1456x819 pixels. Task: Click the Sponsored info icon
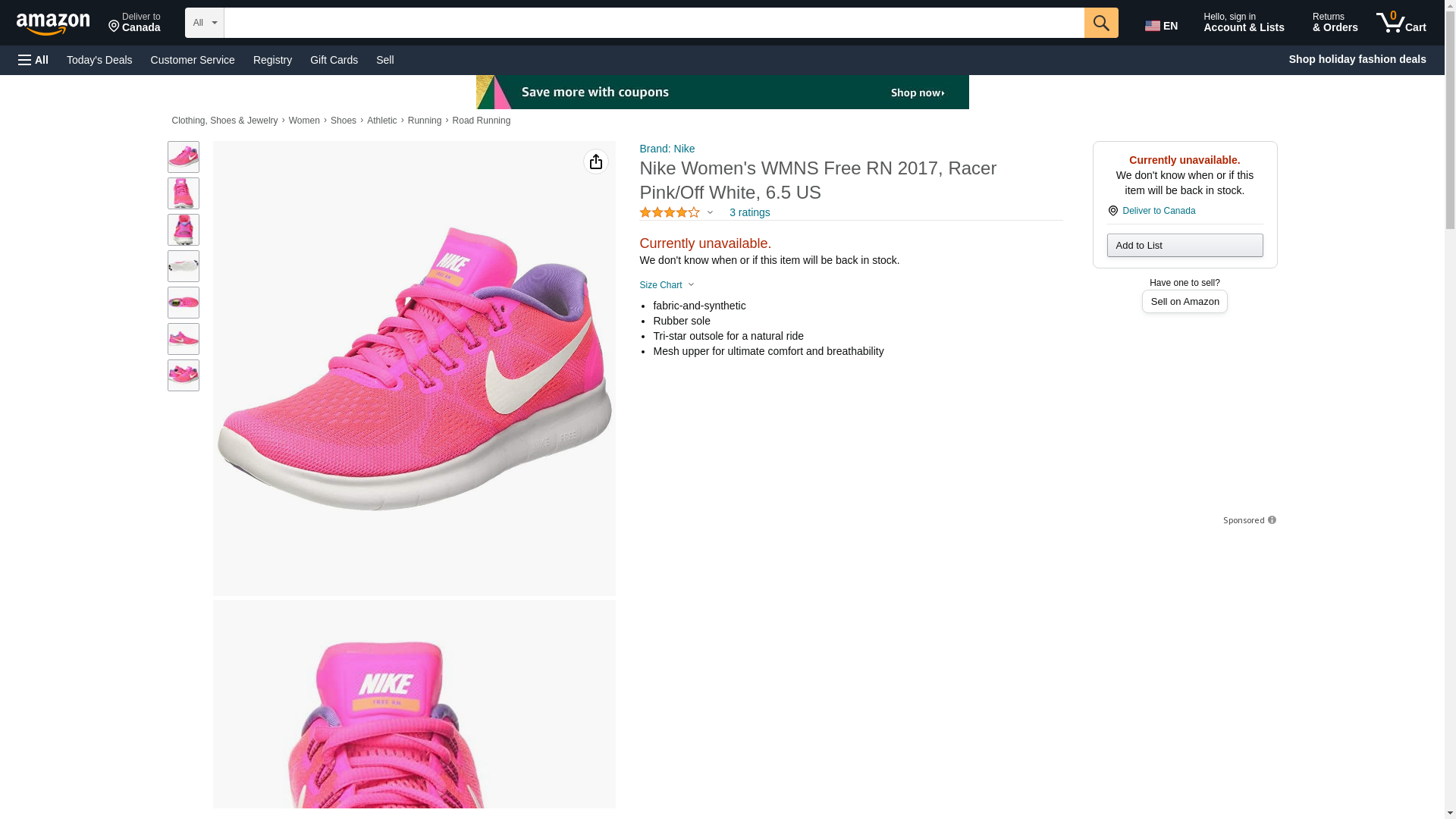click(x=1272, y=520)
